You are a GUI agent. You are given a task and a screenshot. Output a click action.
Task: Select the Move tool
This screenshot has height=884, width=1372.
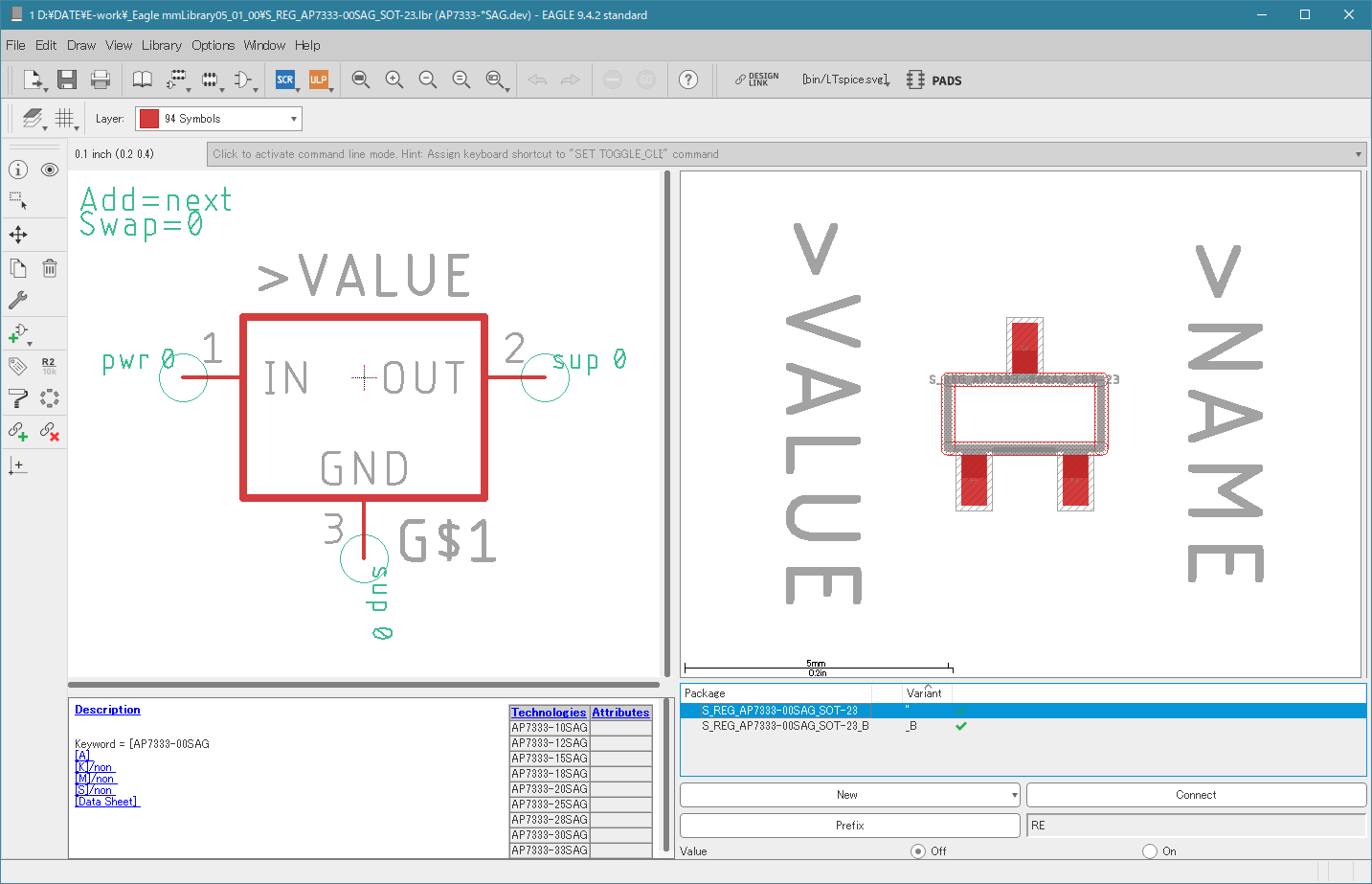pos(18,235)
